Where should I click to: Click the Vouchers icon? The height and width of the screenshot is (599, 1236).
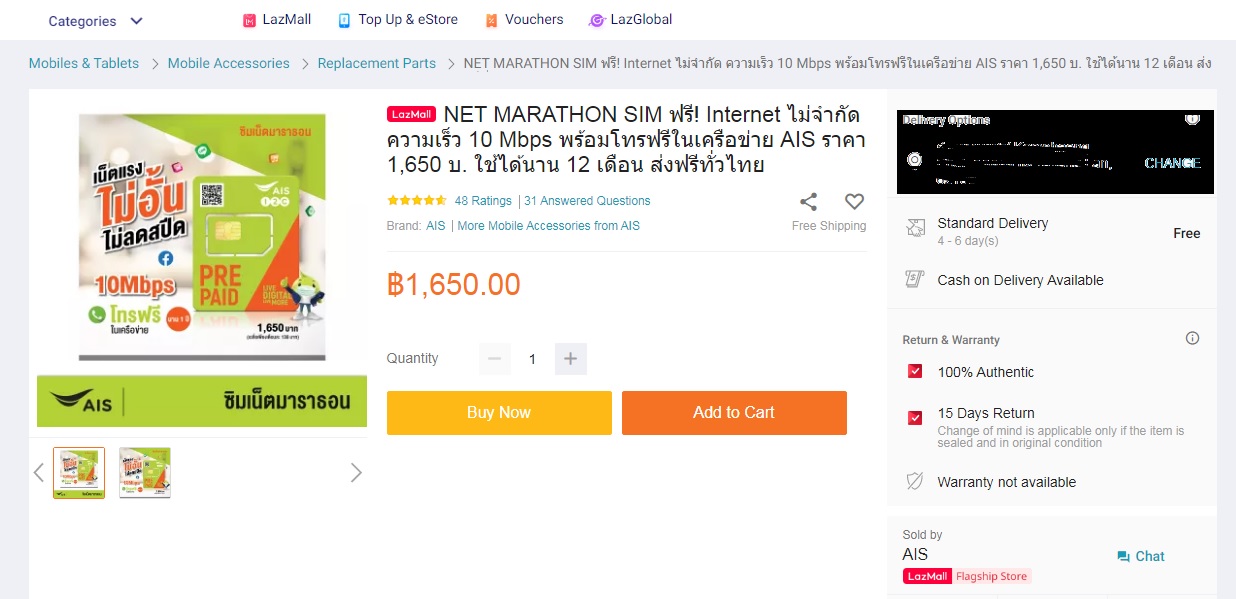click(x=491, y=20)
